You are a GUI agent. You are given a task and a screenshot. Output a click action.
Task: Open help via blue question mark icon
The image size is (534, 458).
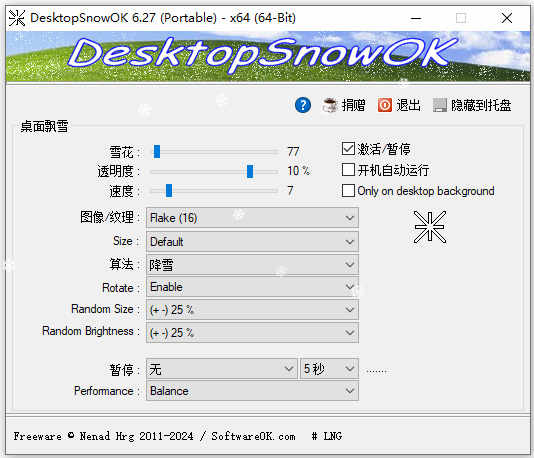[303, 105]
